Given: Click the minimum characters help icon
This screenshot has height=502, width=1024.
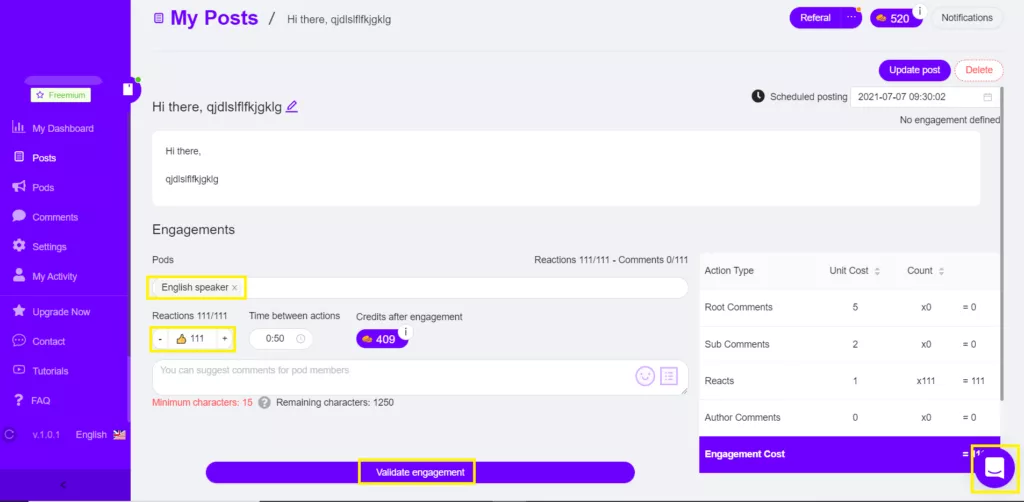Looking at the screenshot, I should pos(264,402).
